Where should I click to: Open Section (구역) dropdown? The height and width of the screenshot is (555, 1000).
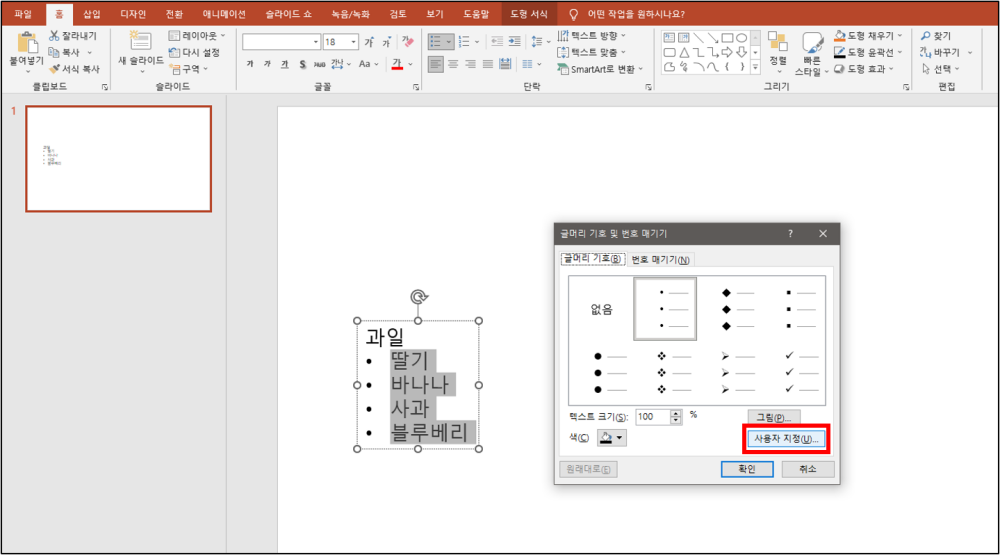(189, 69)
